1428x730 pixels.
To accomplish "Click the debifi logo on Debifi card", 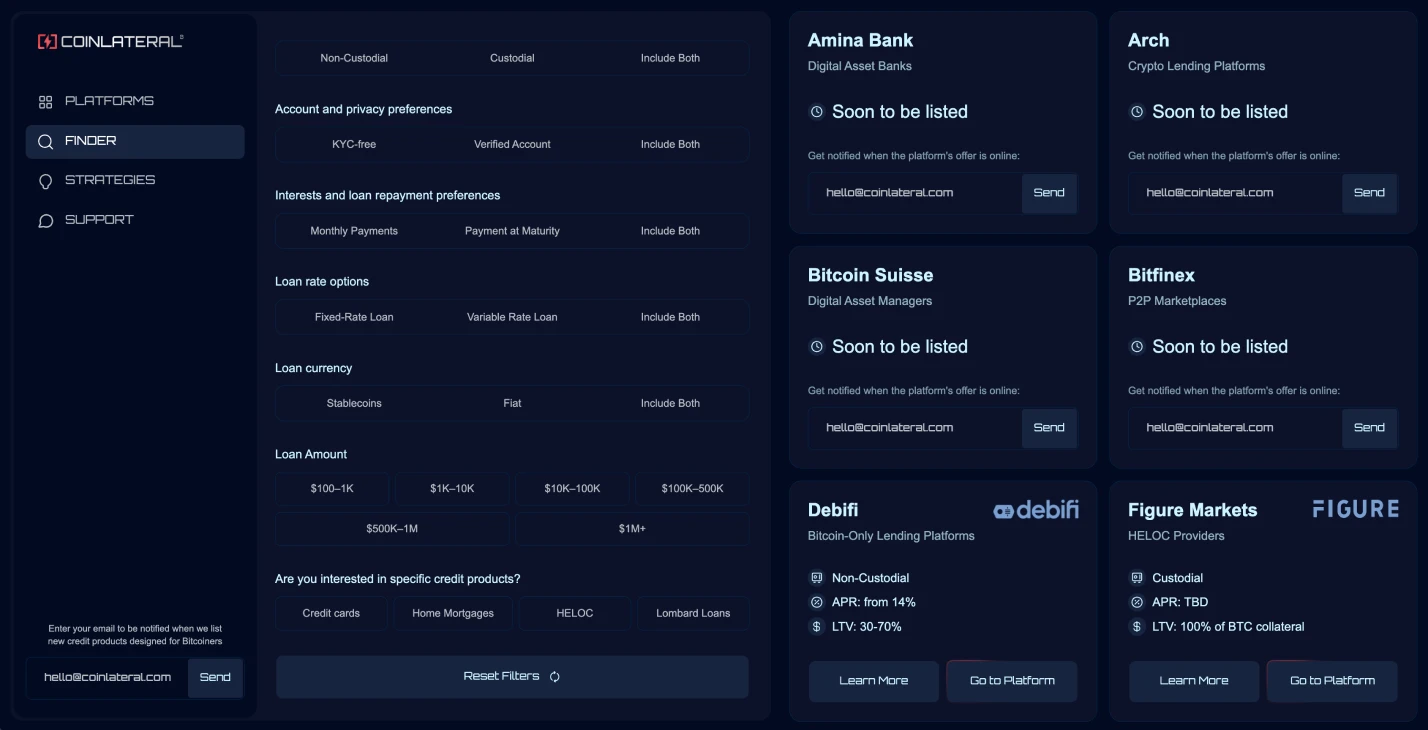I will (x=1036, y=510).
